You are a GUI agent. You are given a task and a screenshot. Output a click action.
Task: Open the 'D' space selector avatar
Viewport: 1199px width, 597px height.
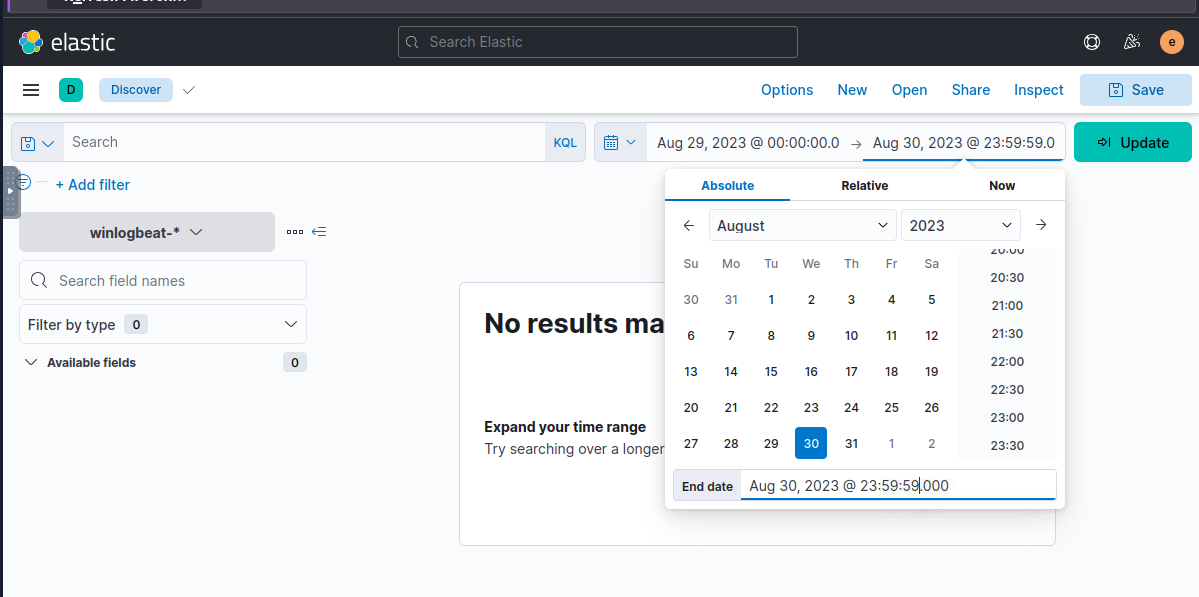71,90
